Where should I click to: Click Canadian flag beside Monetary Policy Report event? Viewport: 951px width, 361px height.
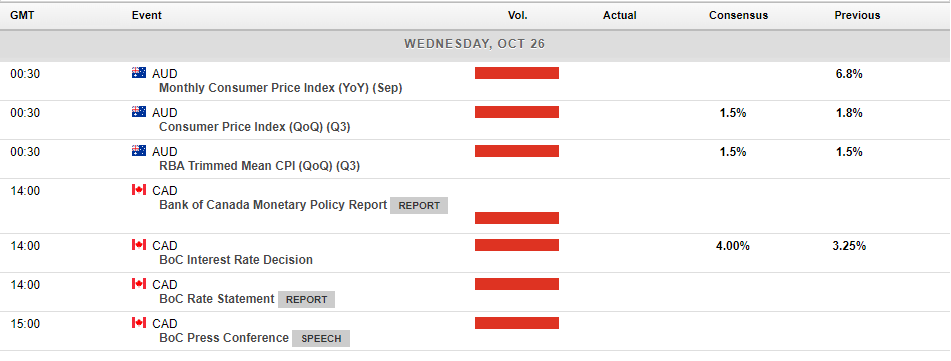(x=139, y=190)
